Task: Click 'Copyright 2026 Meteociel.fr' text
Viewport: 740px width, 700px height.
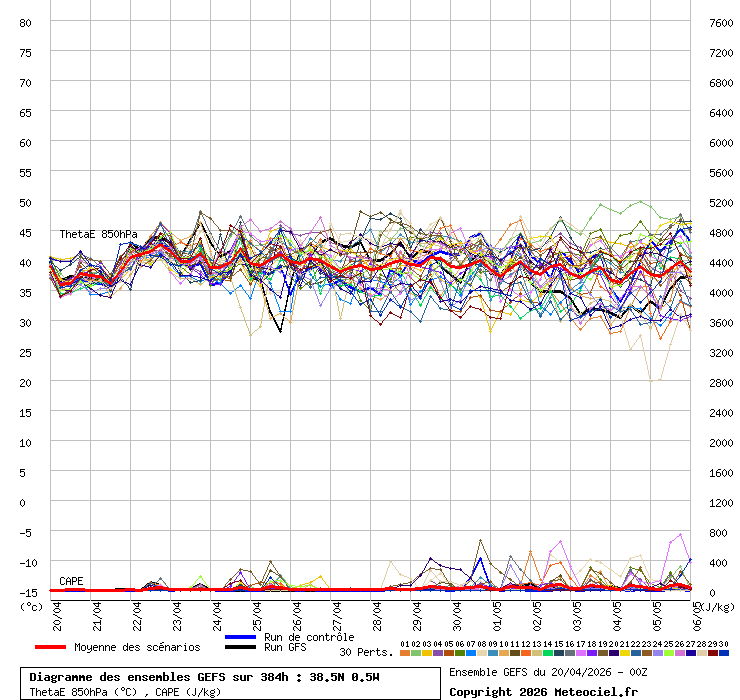Action: pos(543,691)
